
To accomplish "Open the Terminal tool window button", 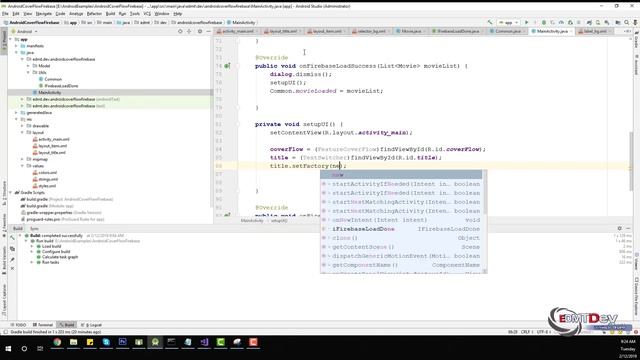I will pyautogui.click(x=43, y=325).
